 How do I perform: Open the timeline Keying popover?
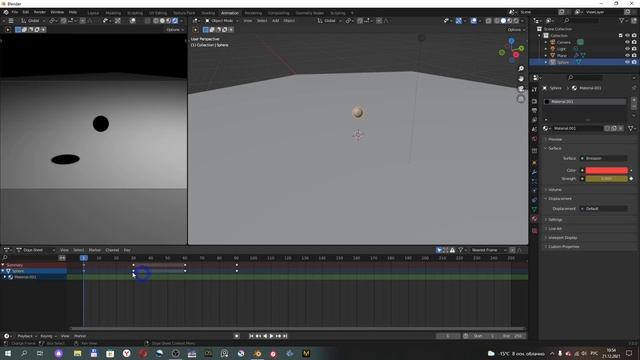48,336
